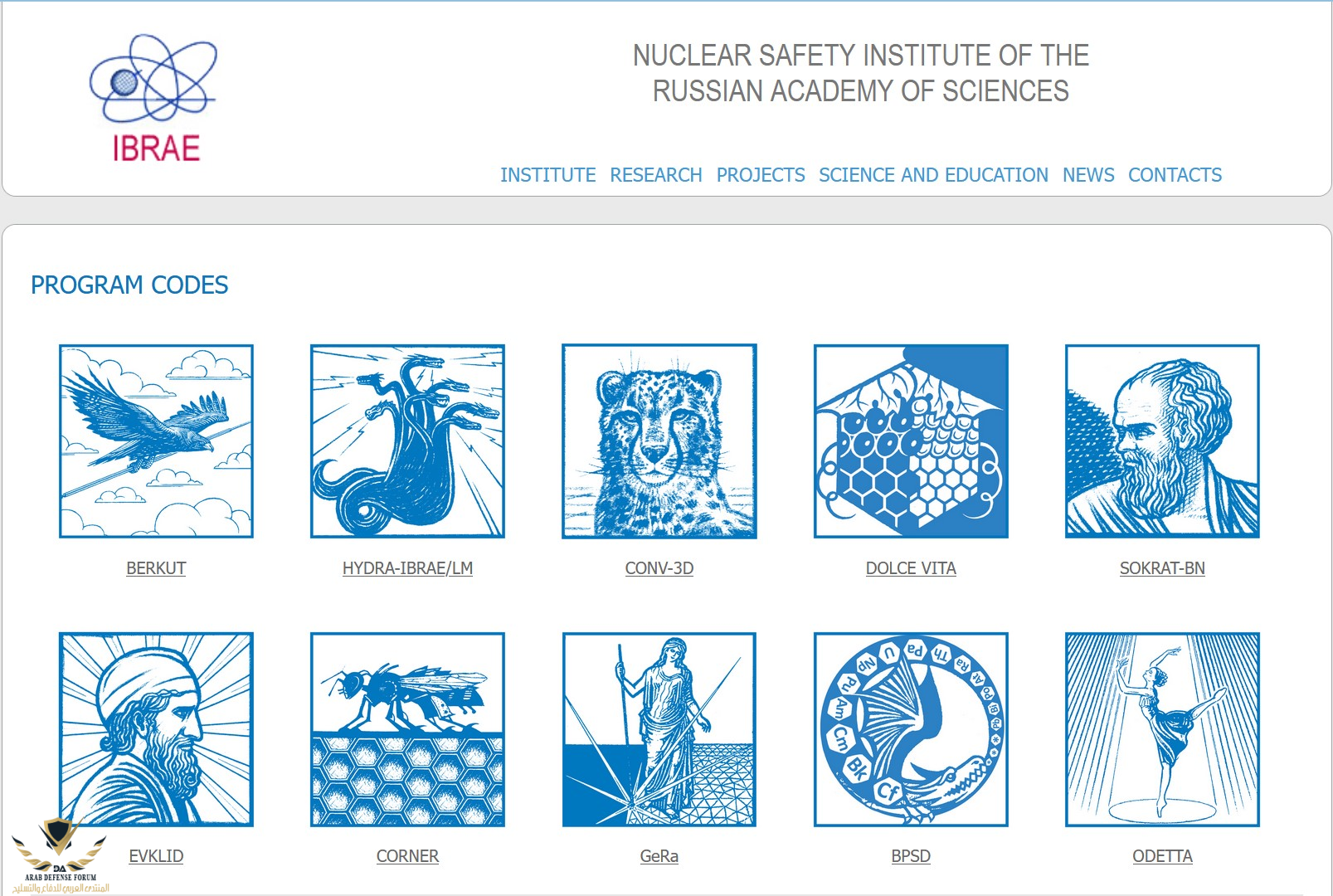This screenshot has height=896, width=1333.
Task: Open the DOLCE VITA honeycomb image
Action: [911, 441]
